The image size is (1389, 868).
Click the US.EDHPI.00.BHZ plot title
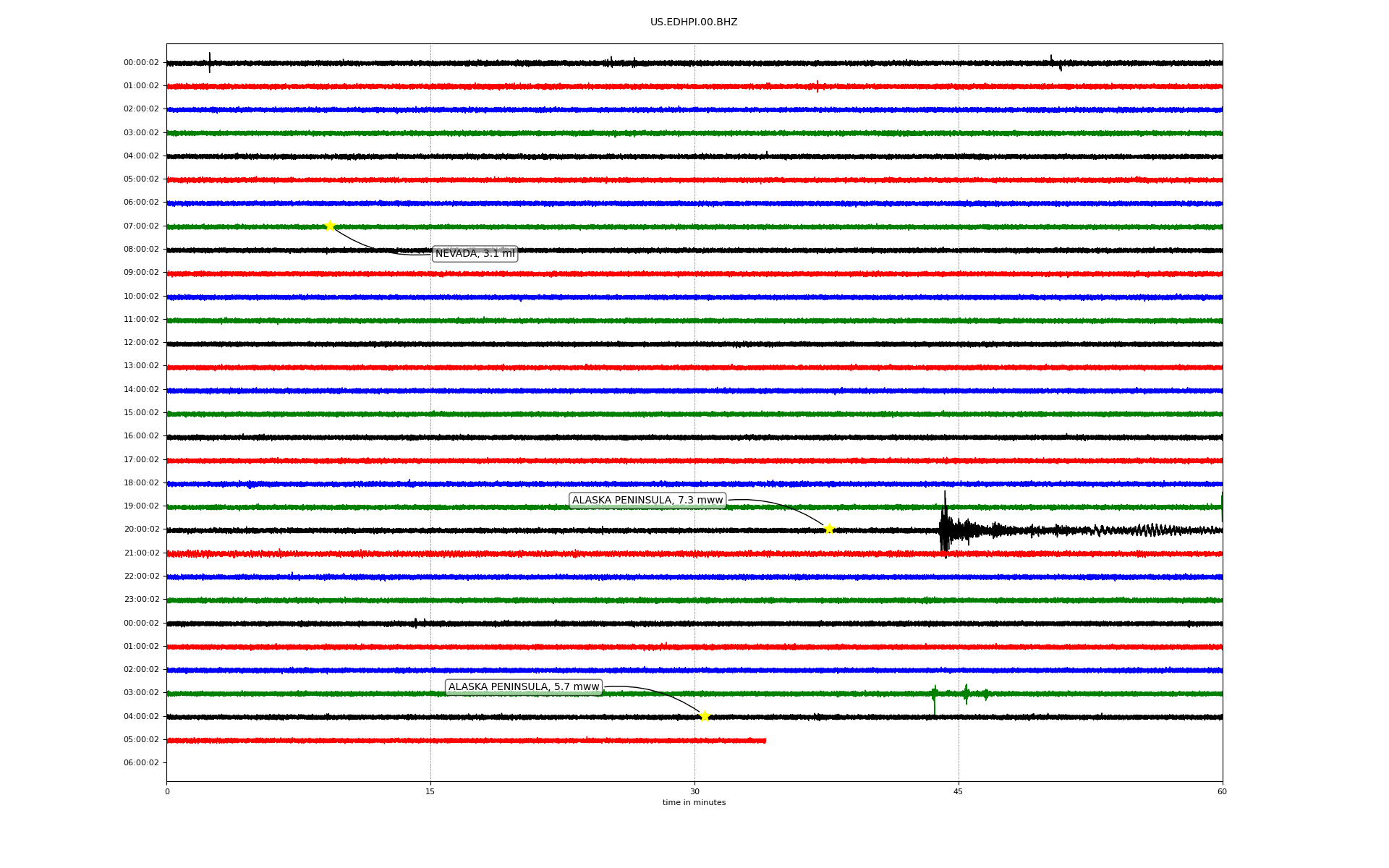pos(694,22)
